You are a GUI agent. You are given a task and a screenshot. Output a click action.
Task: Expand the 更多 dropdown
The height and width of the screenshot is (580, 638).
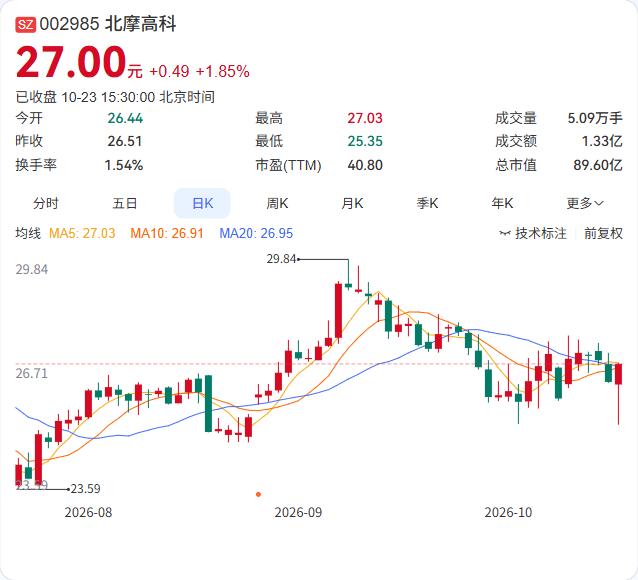[x=585, y=203]
